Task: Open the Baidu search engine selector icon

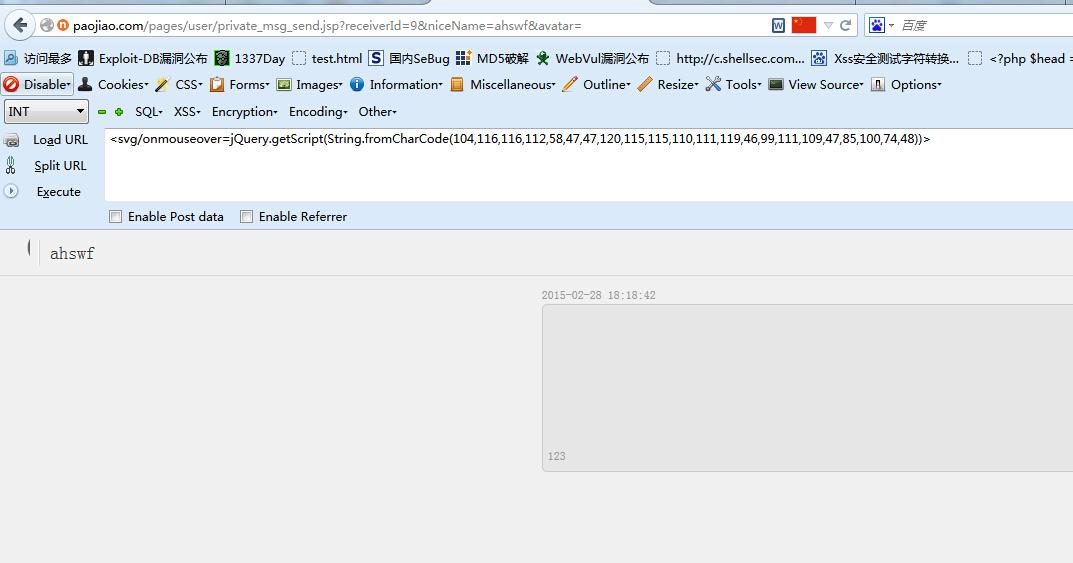Action: click(877, 25)
